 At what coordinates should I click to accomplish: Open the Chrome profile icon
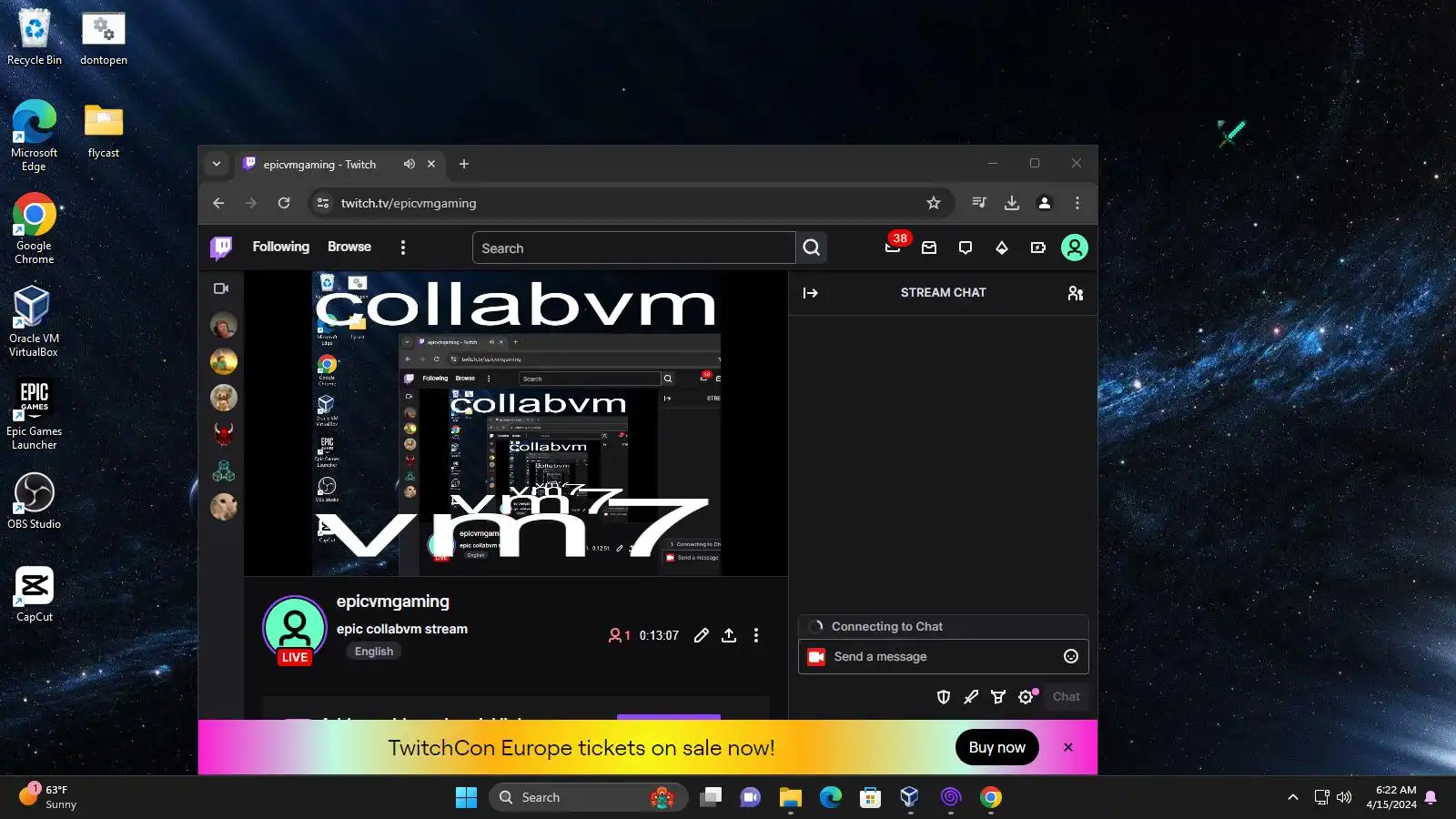click(1045, 203)
